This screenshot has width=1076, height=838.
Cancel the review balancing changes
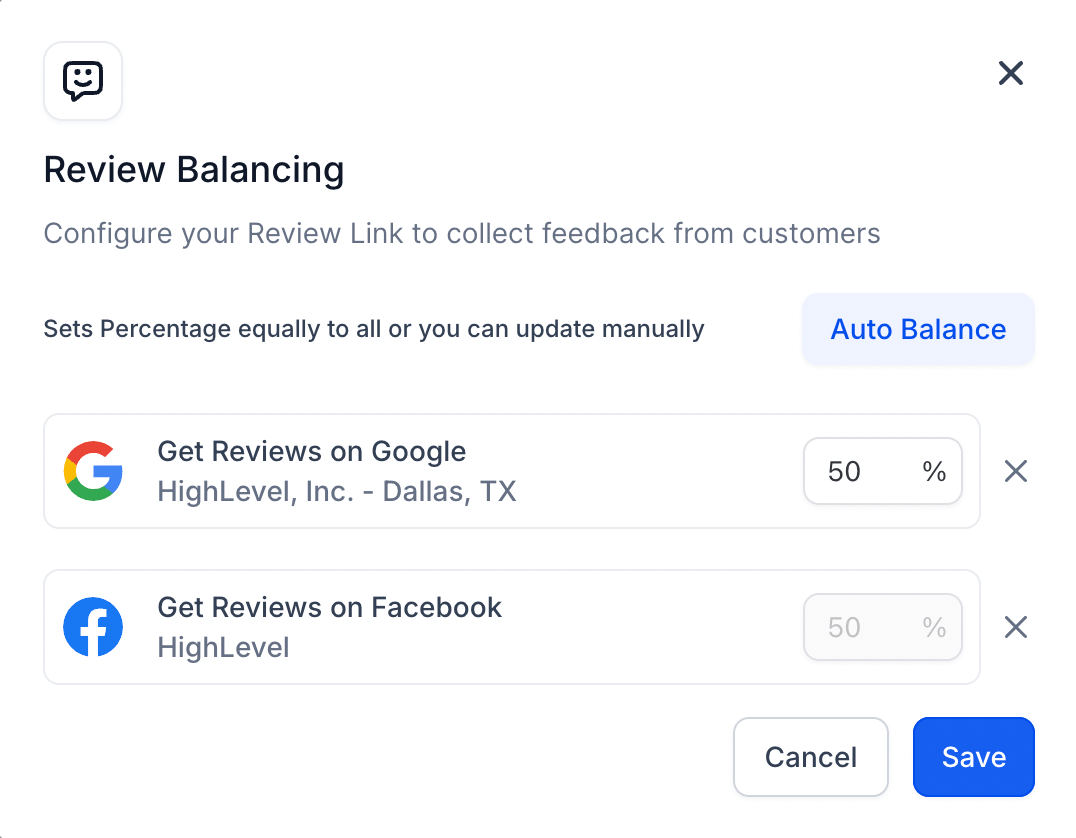click(x=810, y=757)
